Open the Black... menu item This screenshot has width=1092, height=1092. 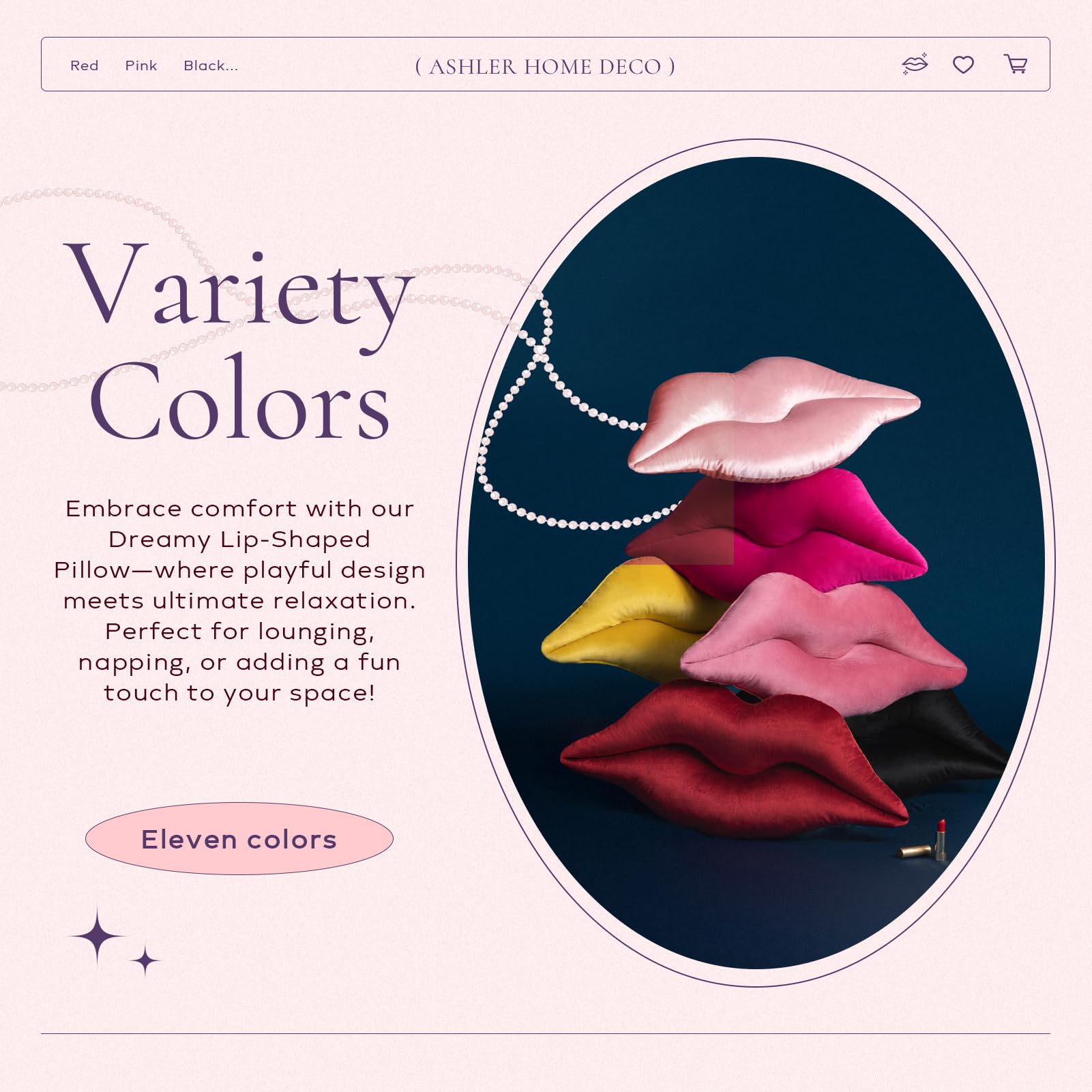(211, 65)
